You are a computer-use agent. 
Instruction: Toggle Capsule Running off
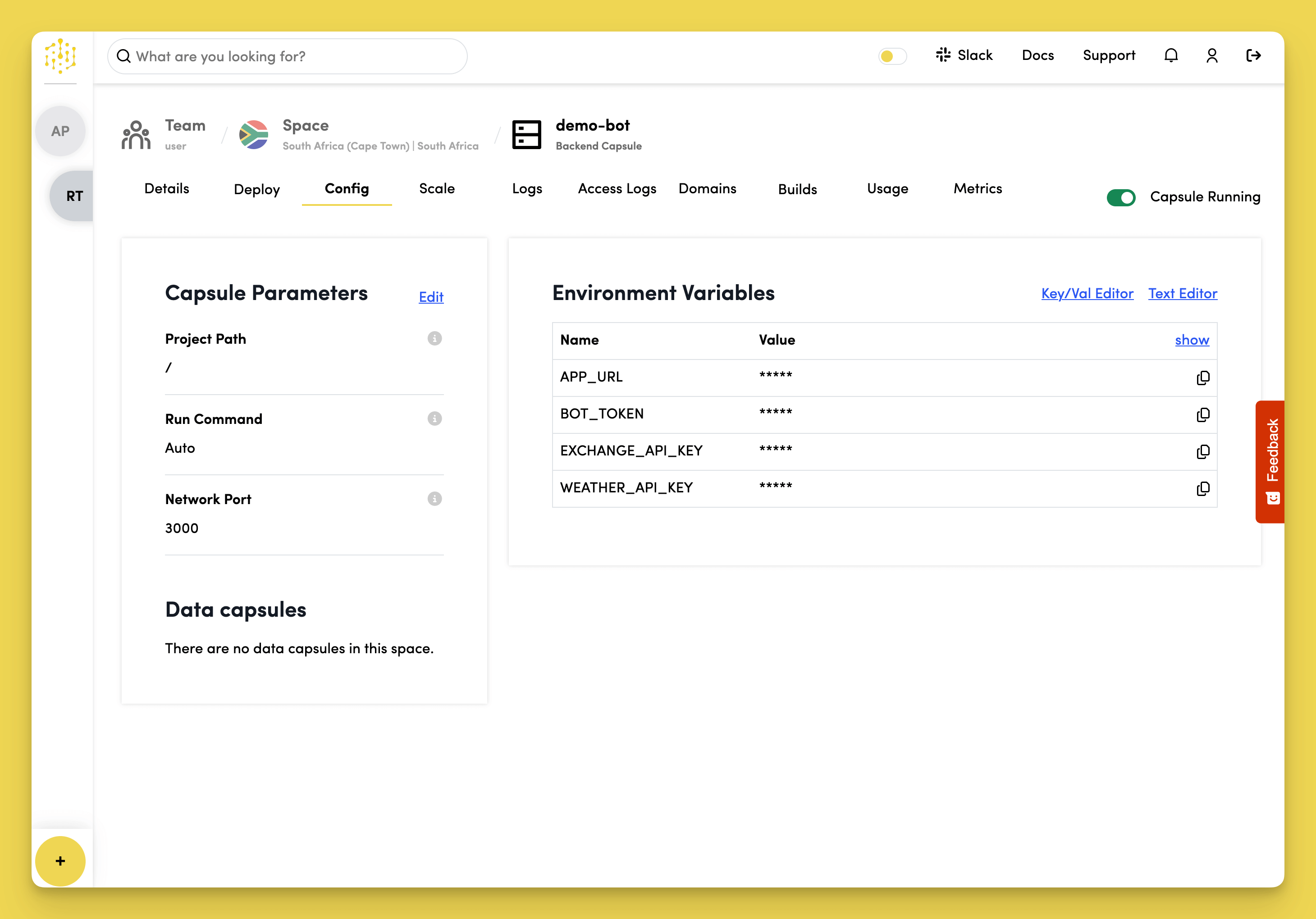coord(1122,197)
